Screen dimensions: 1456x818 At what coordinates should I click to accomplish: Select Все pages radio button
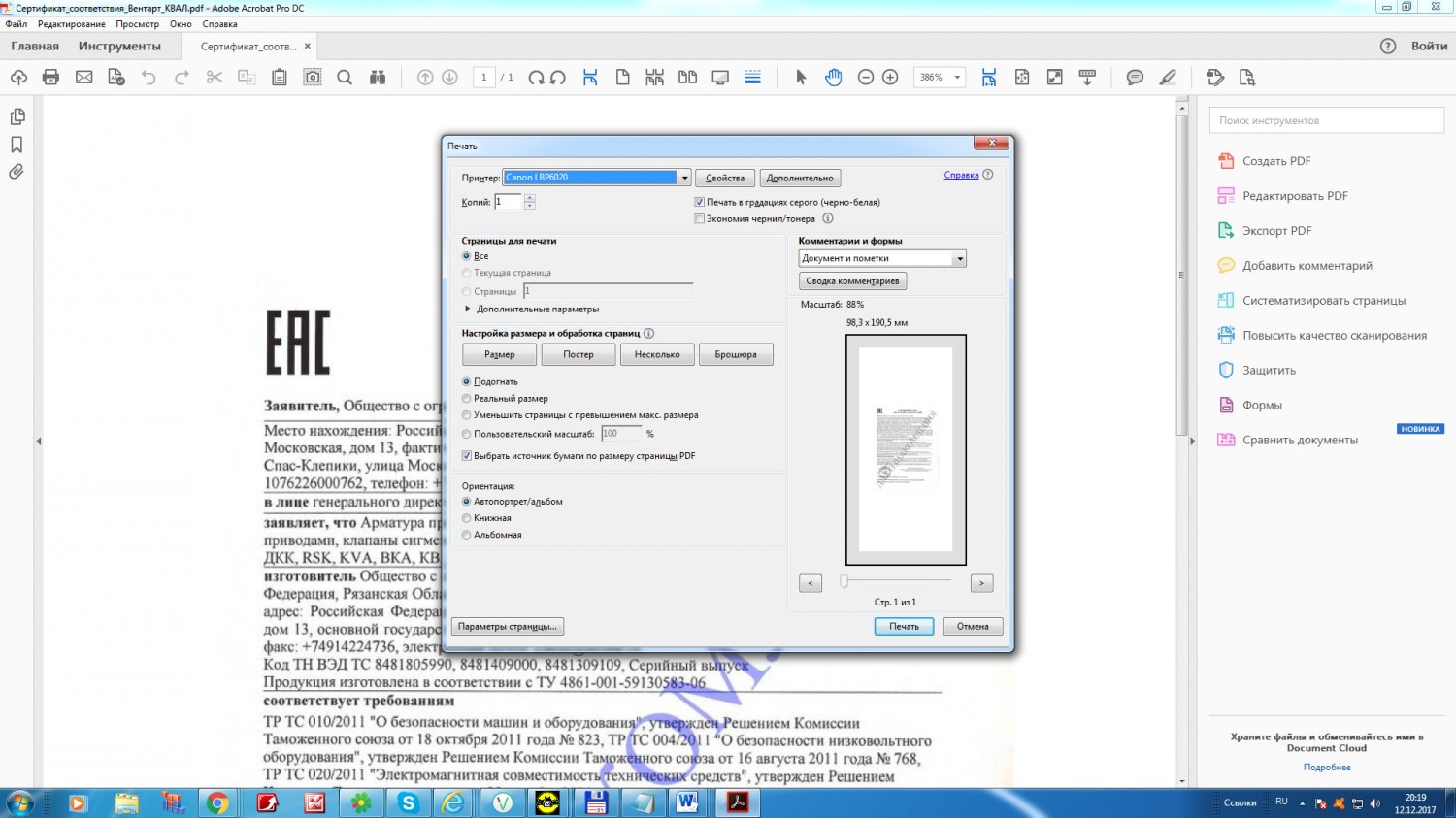[467, 256]
